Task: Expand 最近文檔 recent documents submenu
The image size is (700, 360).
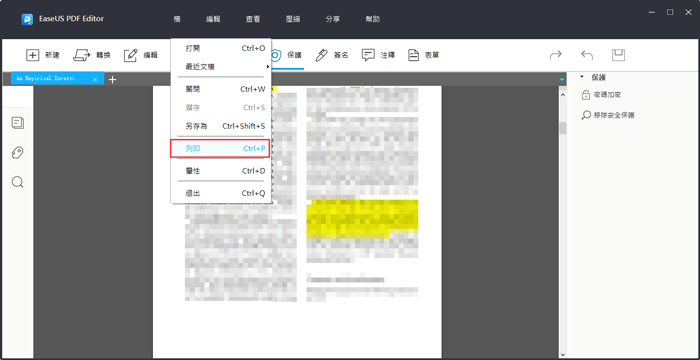Action: [x=221, y=67]
